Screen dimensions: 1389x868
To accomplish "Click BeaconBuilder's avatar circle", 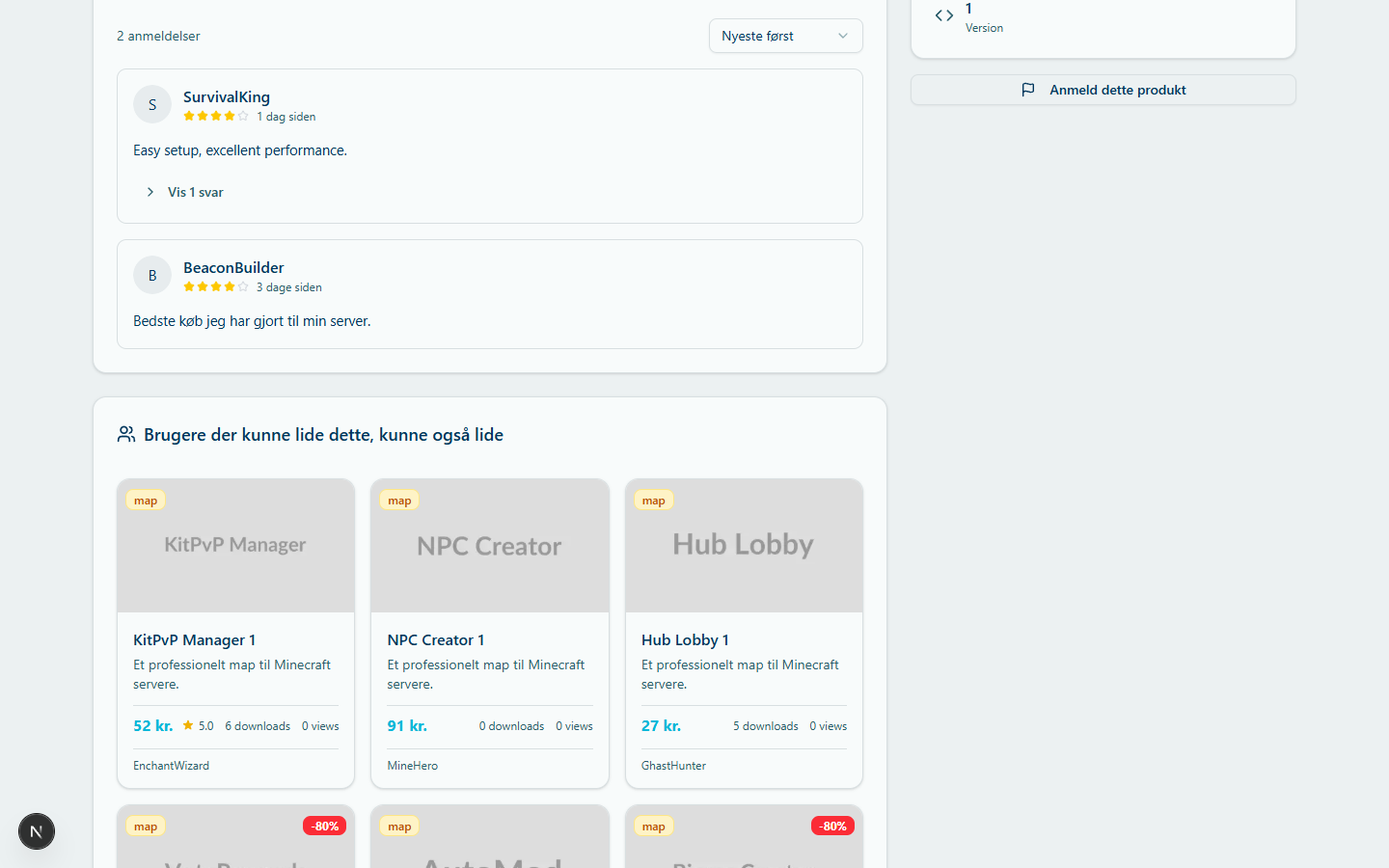I will [152, 275].
